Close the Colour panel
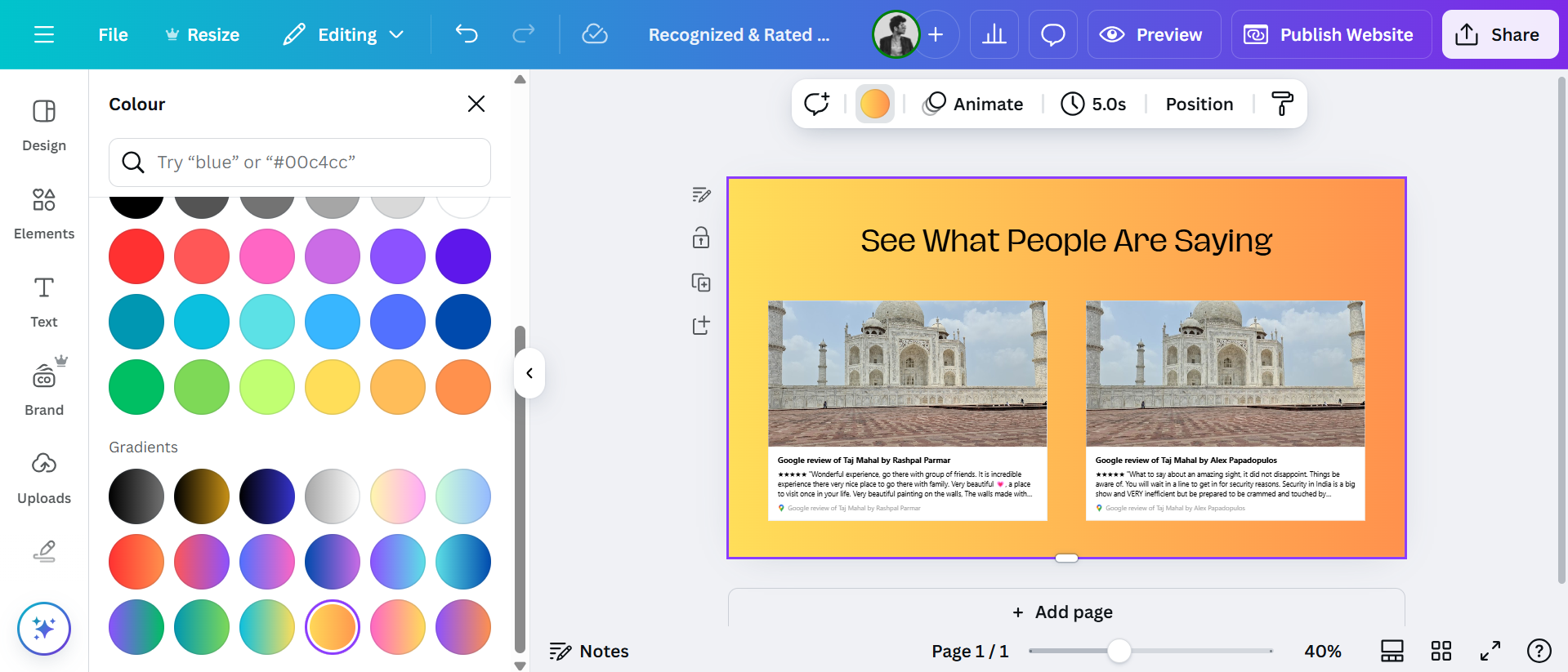 pyautogui.click(x=476, y=104)
